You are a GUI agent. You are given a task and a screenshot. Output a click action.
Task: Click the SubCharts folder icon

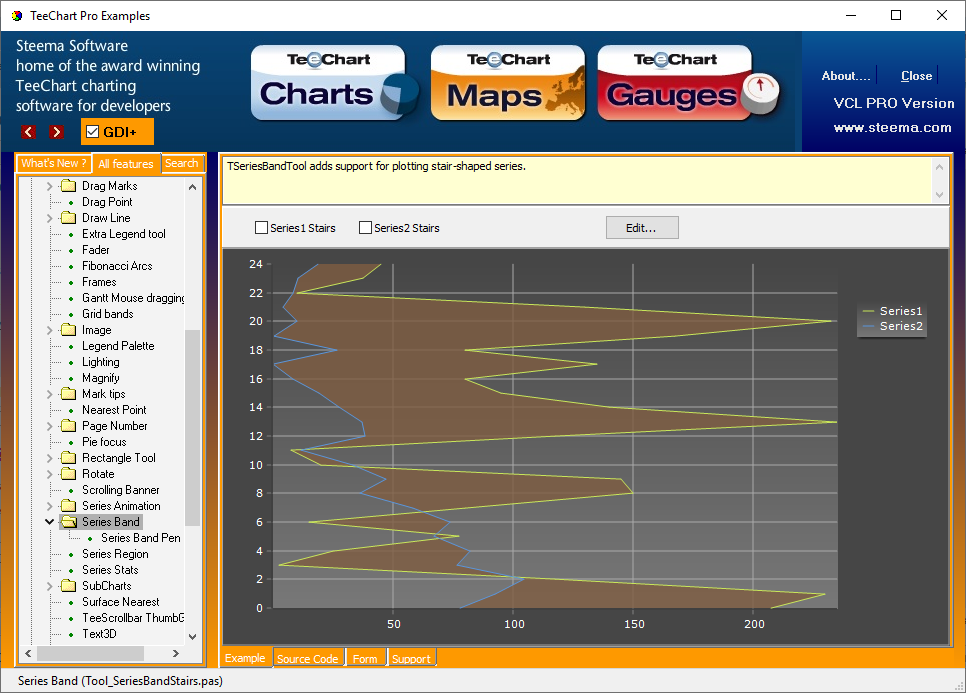pyautogui.click(x=68, y=586)
